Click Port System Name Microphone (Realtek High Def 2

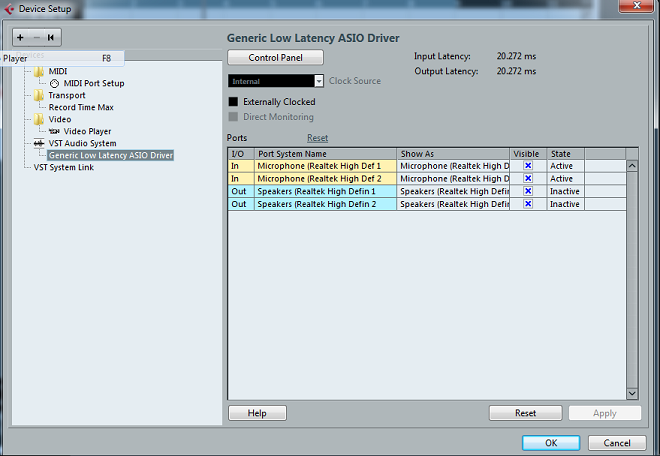pos(325,179)
